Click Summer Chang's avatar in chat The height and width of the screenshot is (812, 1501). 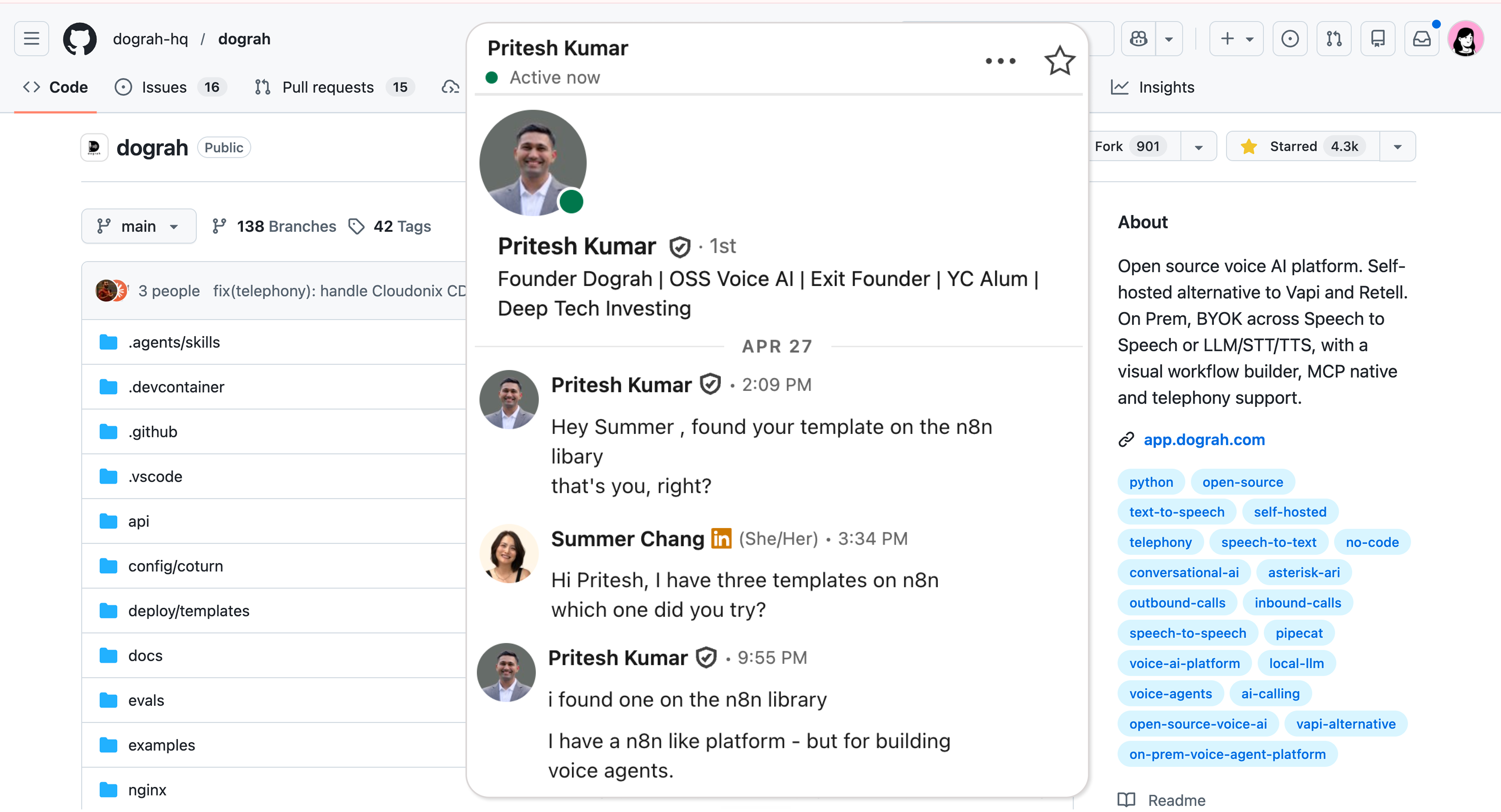point(509,553)
